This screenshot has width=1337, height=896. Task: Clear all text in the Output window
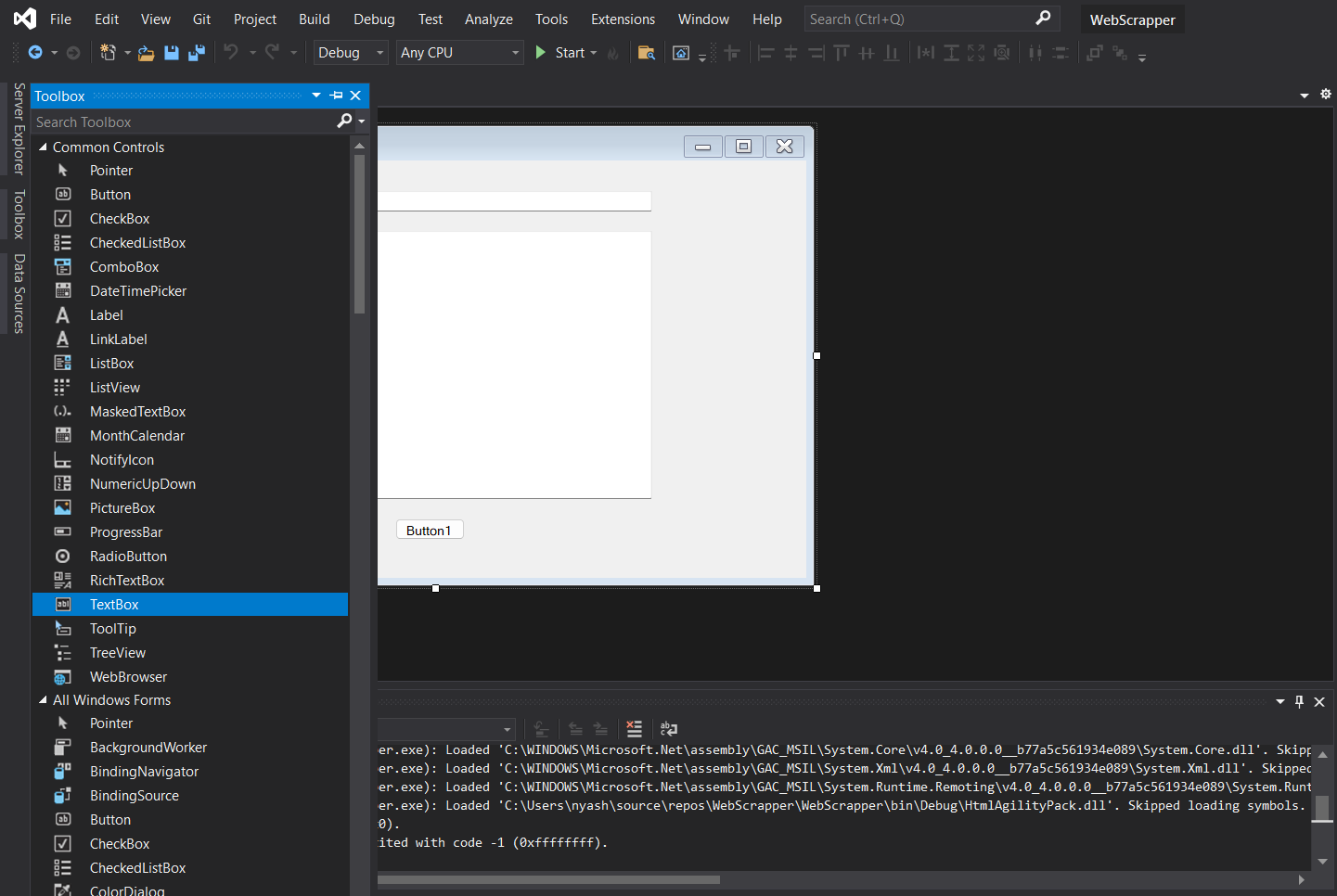(x=634, y=729)
